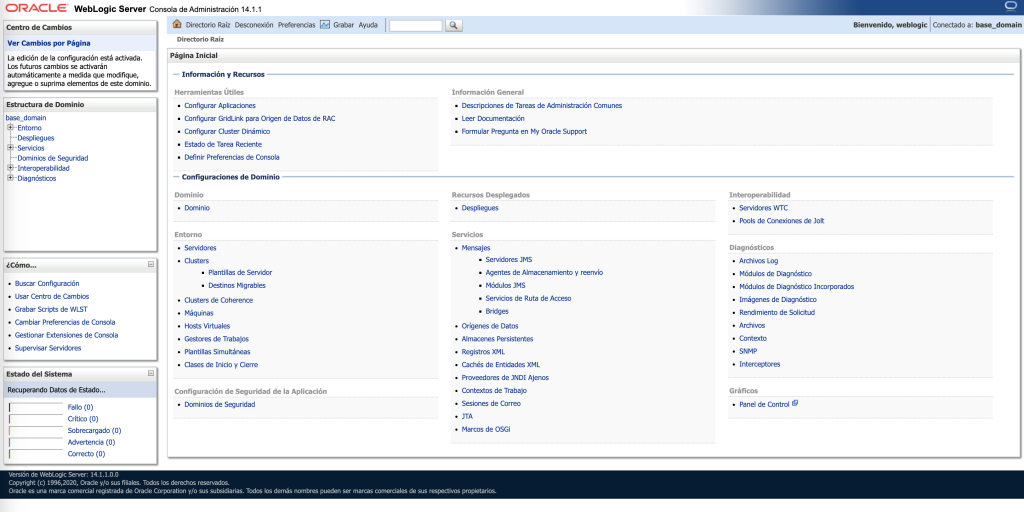The width and height of the screenshot is (1024, 512).
Task: Open Ver Cambios por Página link
Action: point(49,43)
